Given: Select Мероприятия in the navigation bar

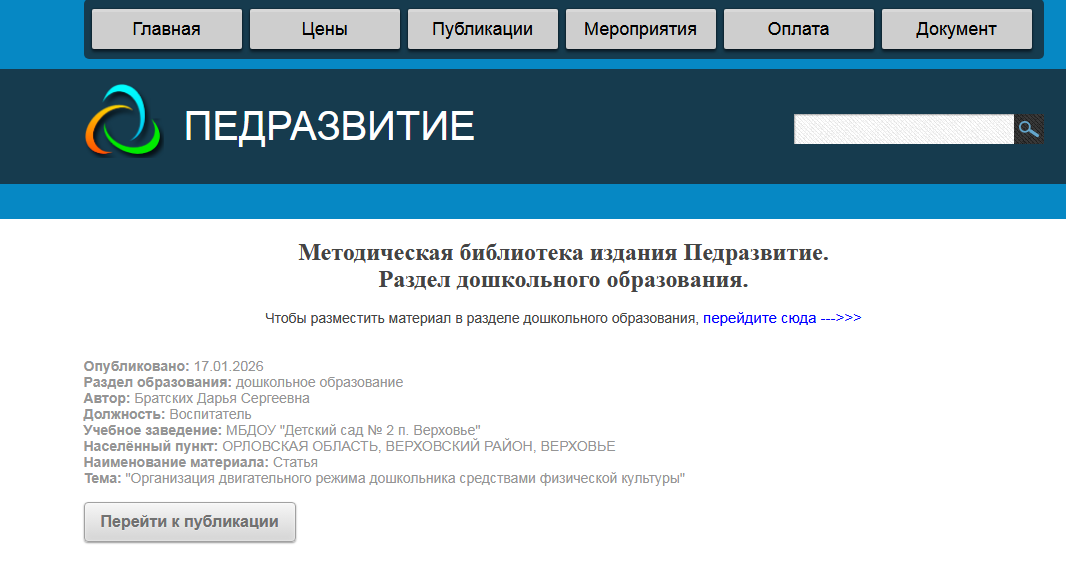Looking at the screenshot, I should [641, 29].
